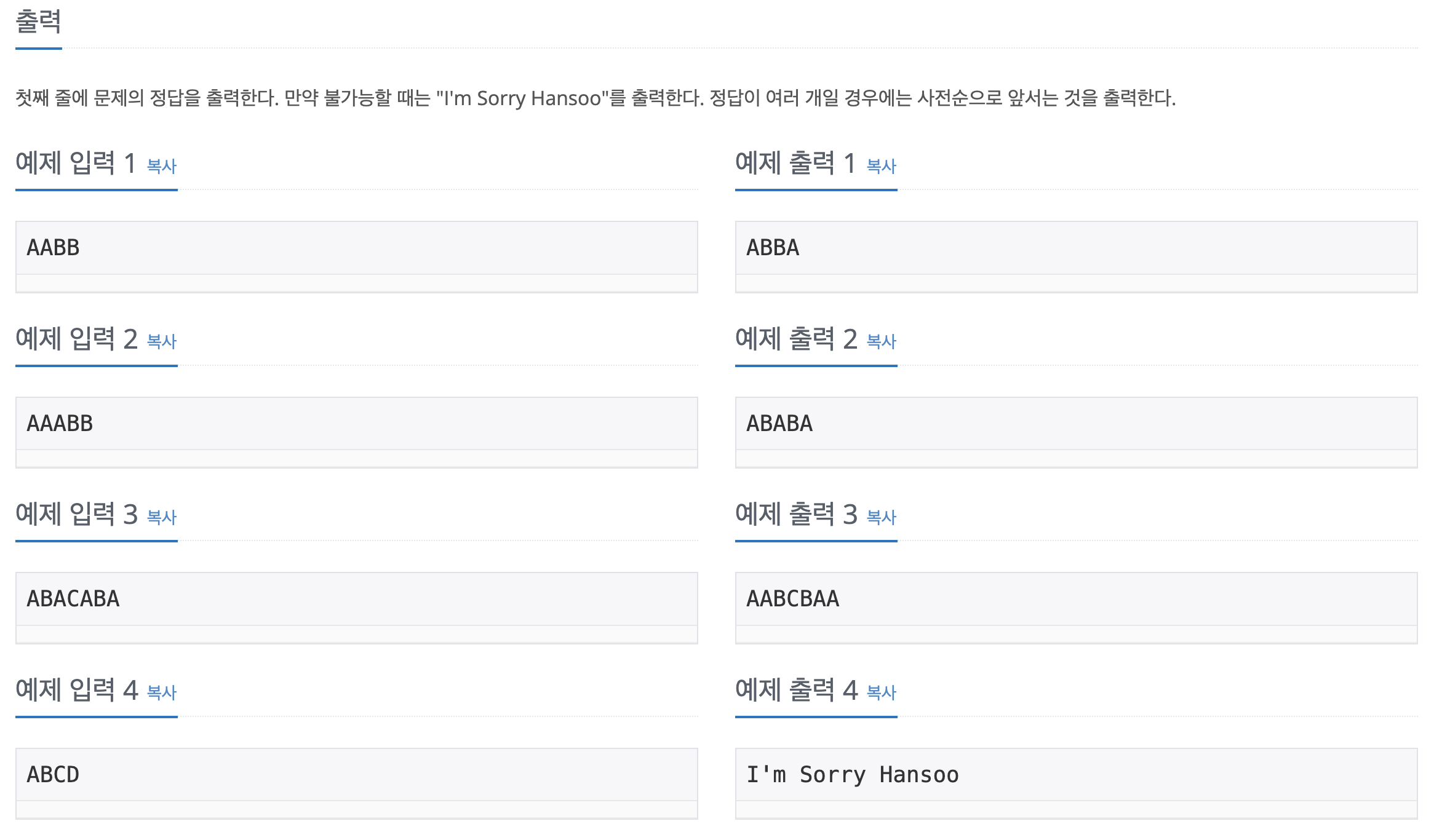Copy example input 1 via 복사 link
1442x840 pixels.
click(x=162, y=166)
